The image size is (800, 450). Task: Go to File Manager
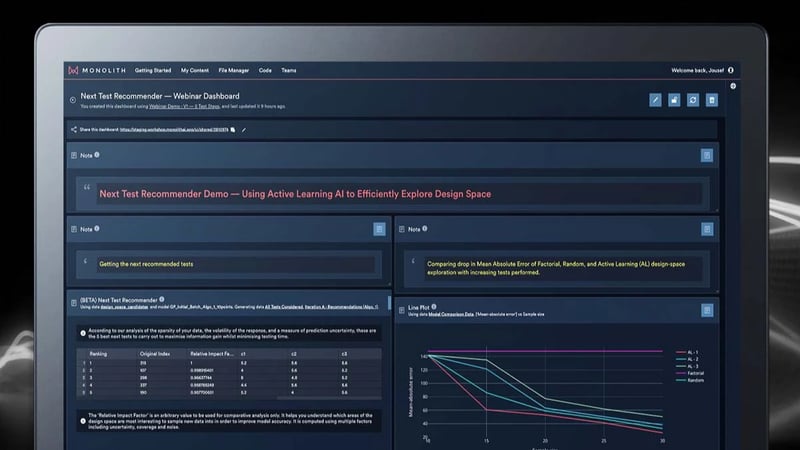point(233,70)
